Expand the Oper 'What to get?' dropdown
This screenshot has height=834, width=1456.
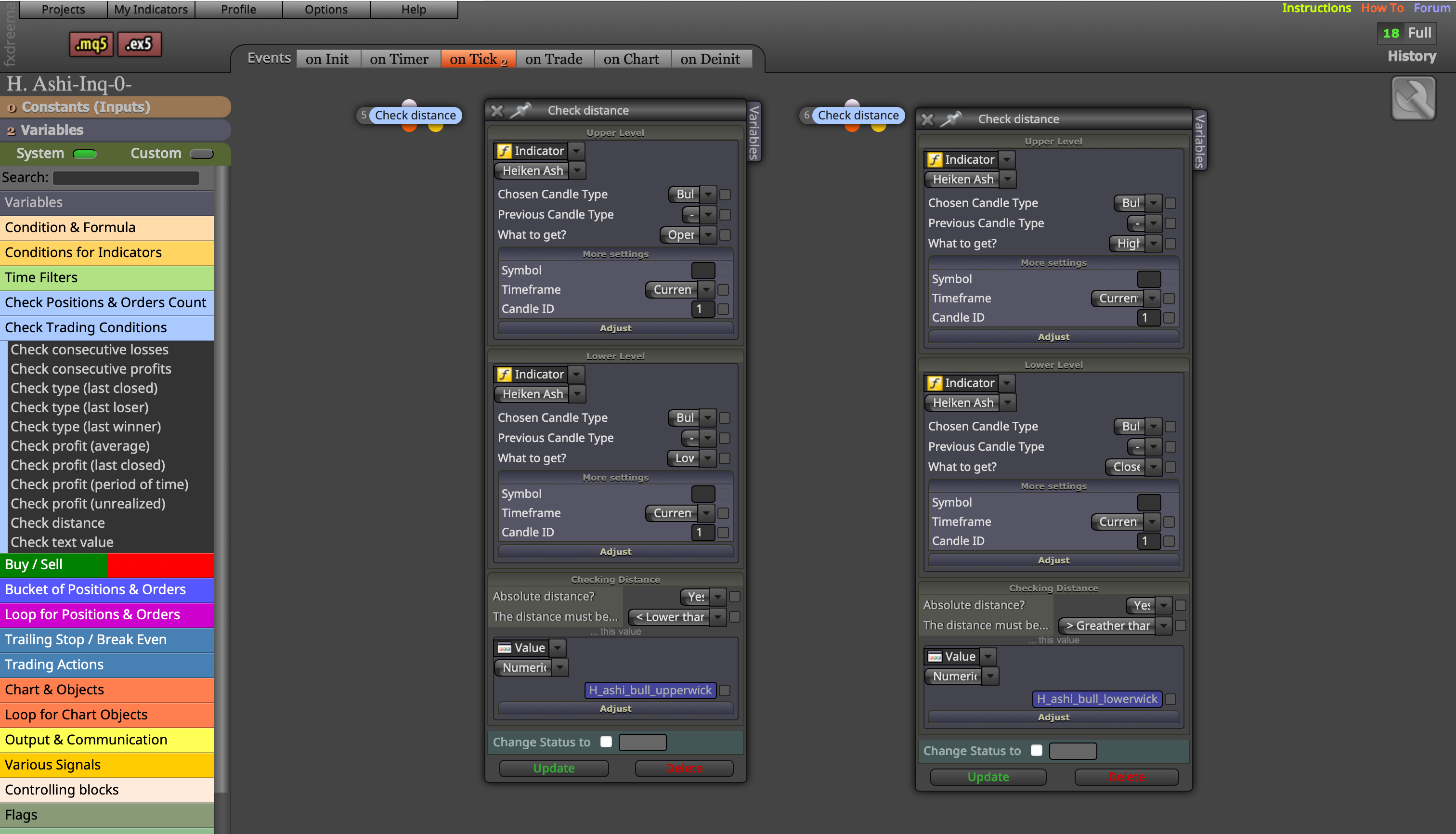coord(709,235)
